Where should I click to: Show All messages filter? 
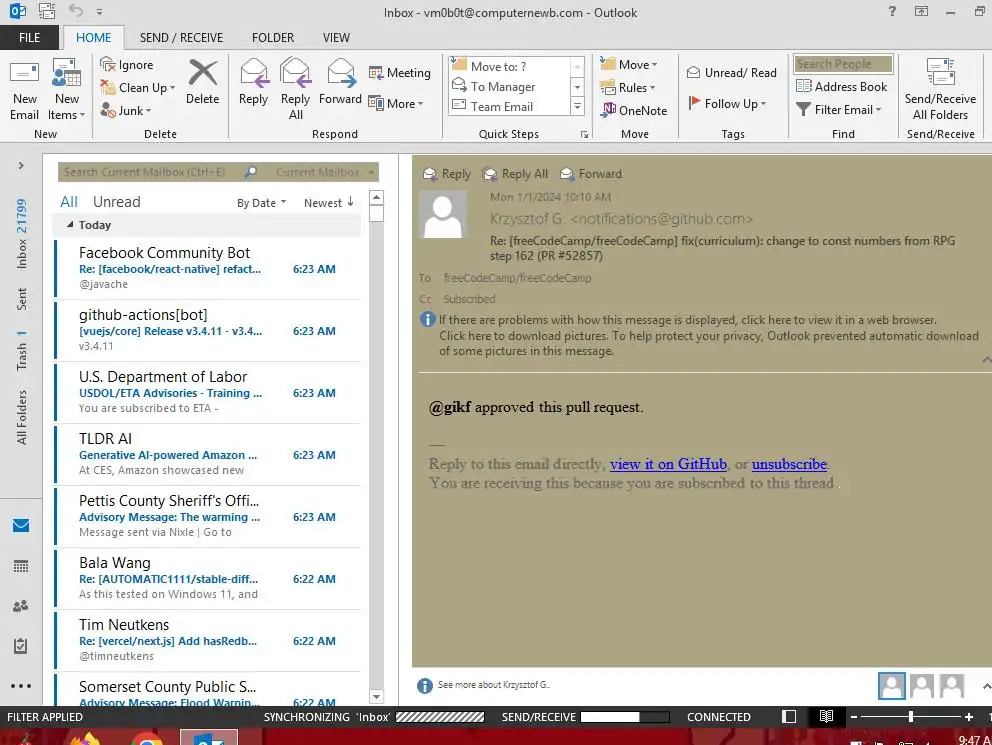[69, 202]
